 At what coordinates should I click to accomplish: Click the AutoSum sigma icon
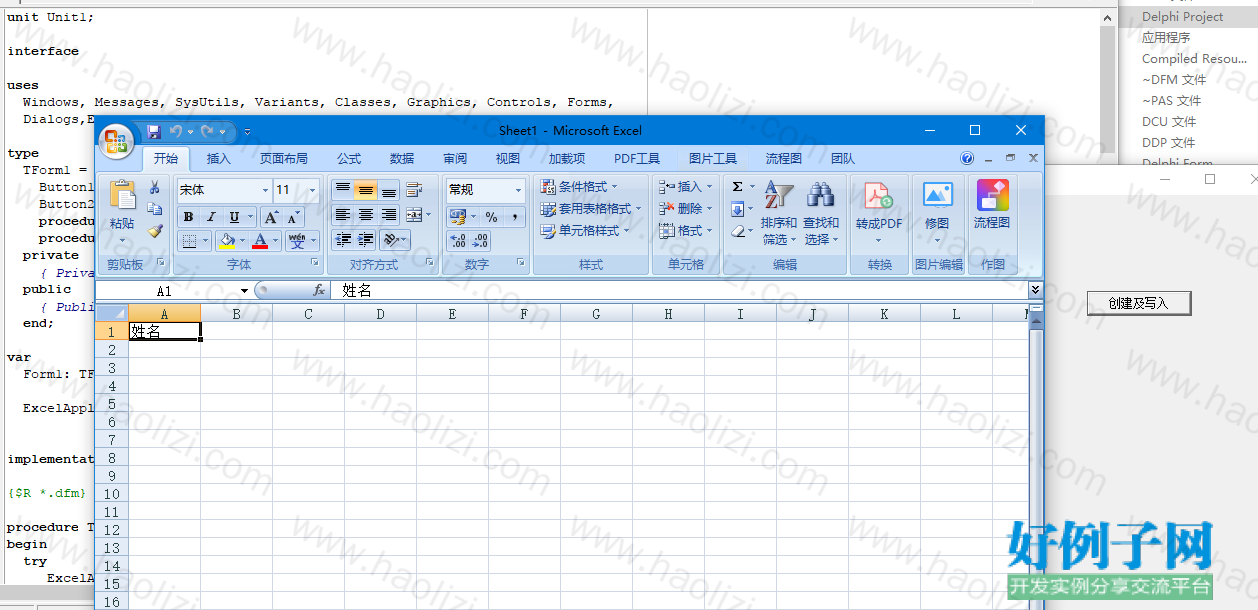738,187
